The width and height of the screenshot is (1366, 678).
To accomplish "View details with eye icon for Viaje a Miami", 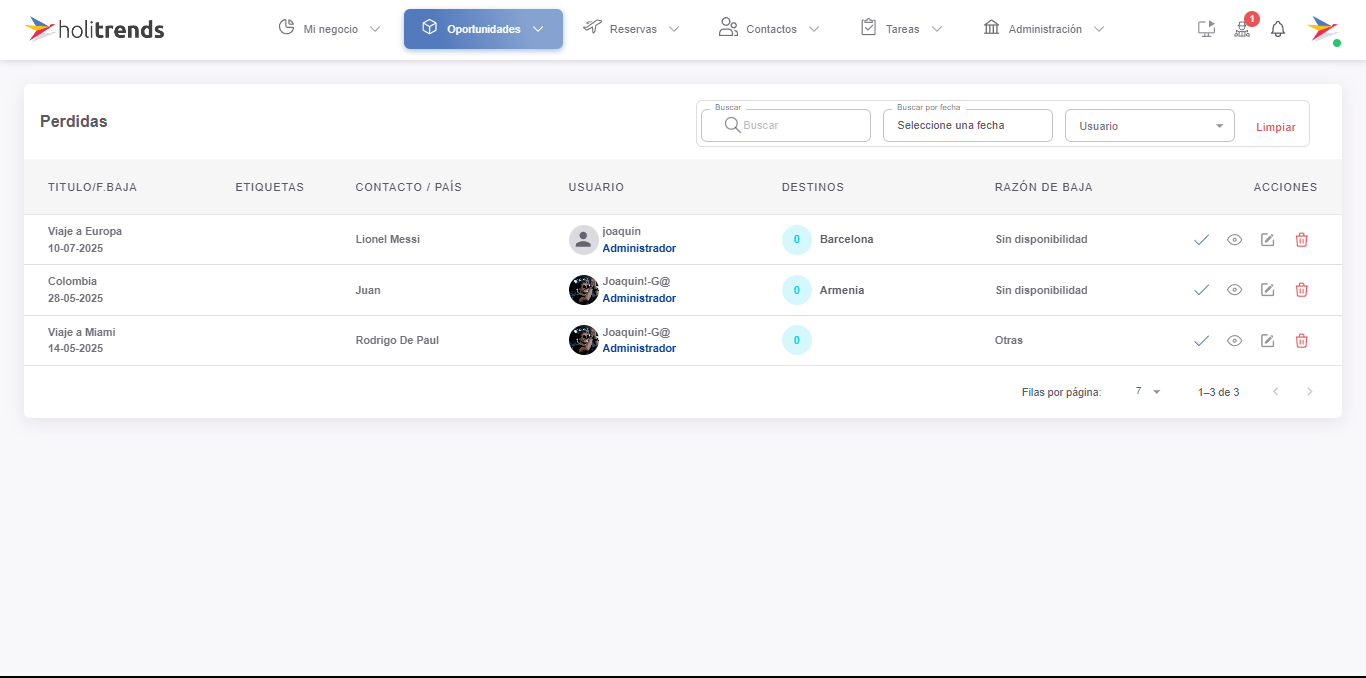I will click(x=1235, y=341).
